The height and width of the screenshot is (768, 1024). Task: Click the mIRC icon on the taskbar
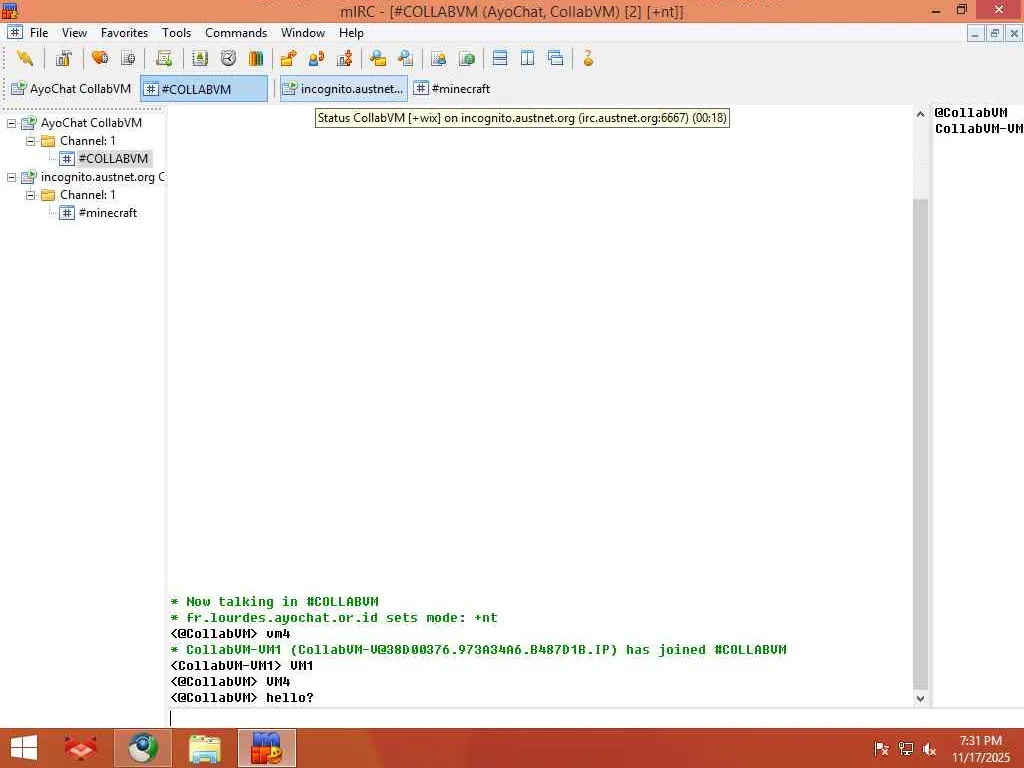[266, 748]
